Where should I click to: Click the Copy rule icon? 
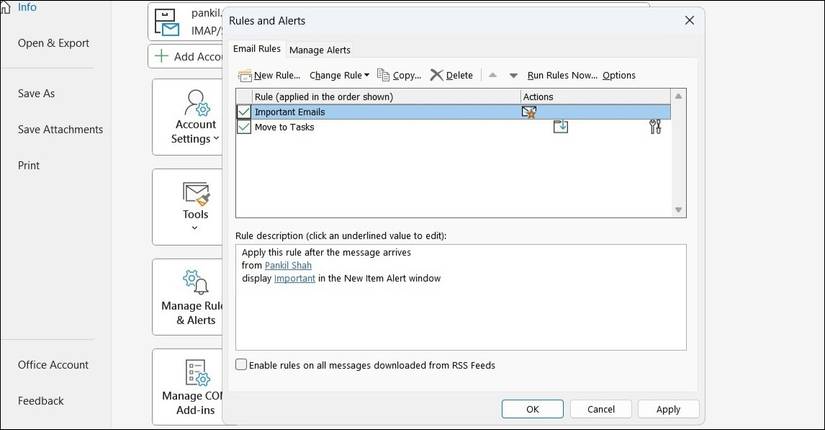(383, 75)
